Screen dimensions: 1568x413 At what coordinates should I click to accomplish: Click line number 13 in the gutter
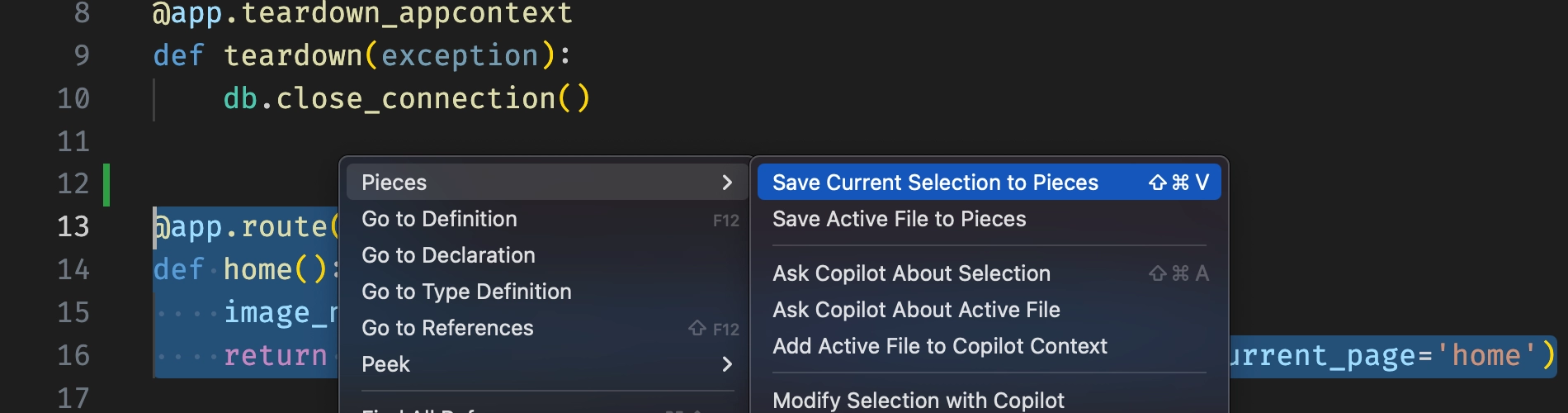click(x=73, y=226)
